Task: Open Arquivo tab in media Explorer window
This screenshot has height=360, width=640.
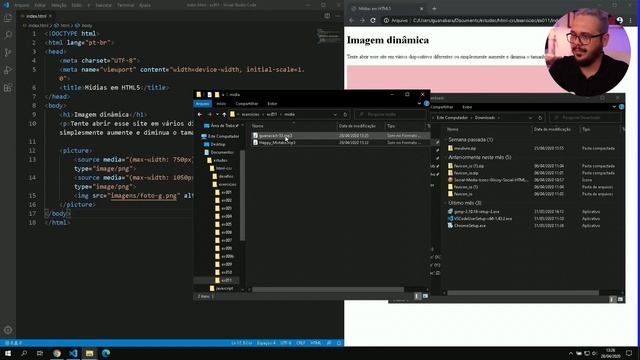Action: click(x=202, y=104)
